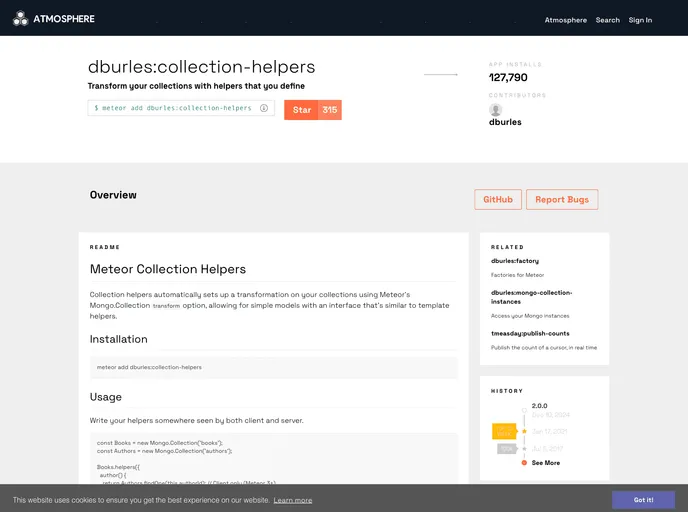Viewport: 688px width, 512px height.
Task: Click the info icon in install command box
Action: (264, 108)
